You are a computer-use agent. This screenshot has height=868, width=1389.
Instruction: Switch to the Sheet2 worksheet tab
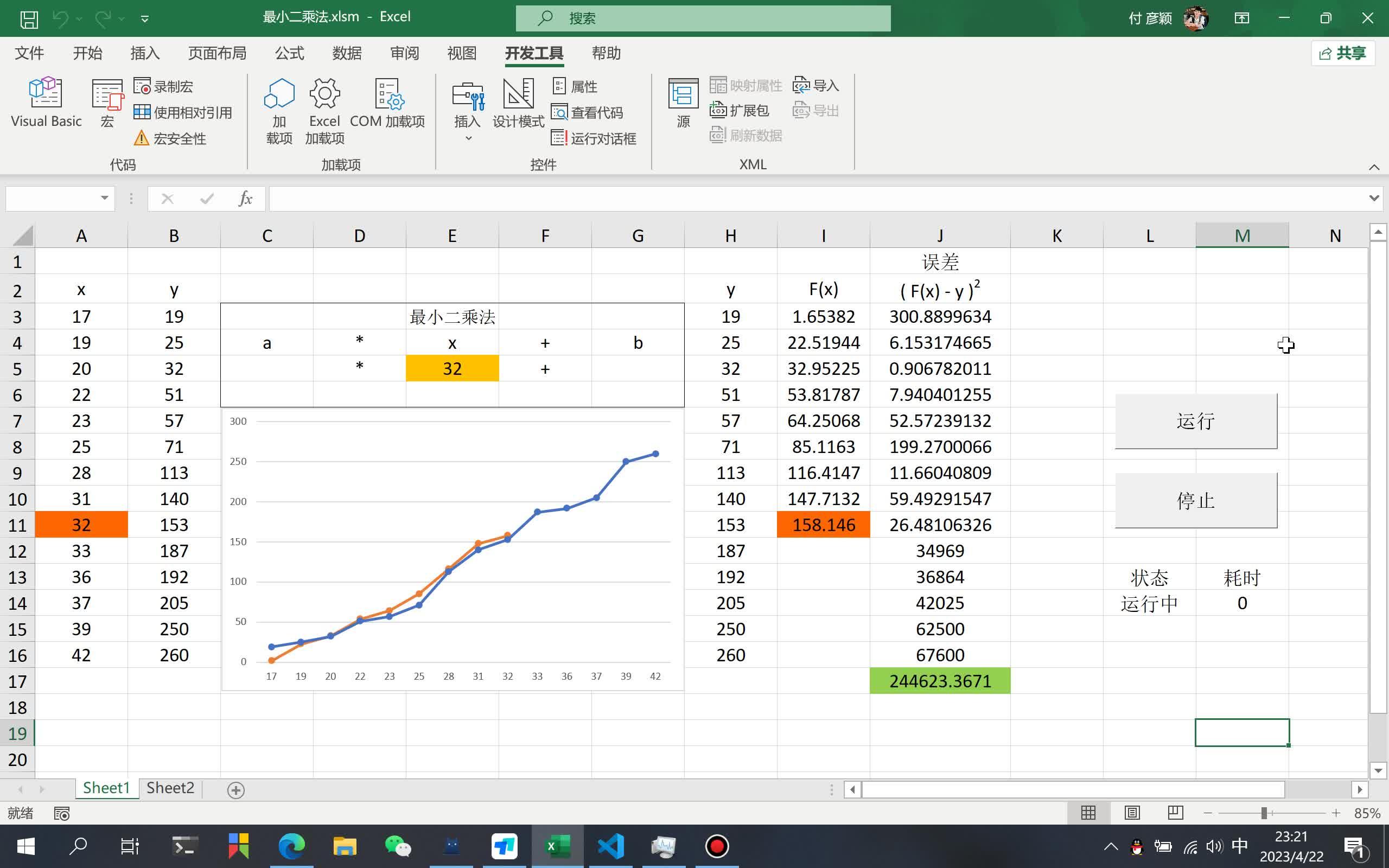click(x=170, y=788)
